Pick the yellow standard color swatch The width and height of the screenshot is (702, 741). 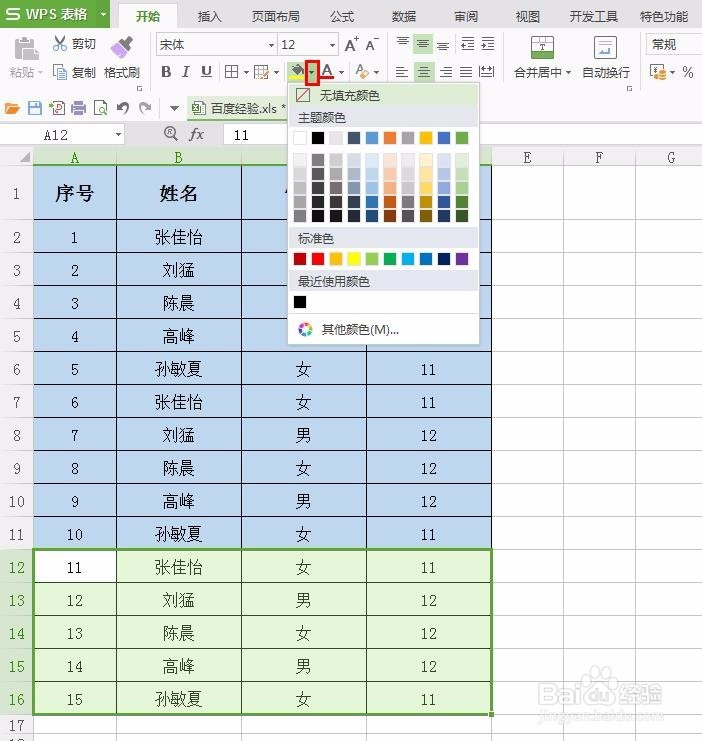[x=354, y=258]
